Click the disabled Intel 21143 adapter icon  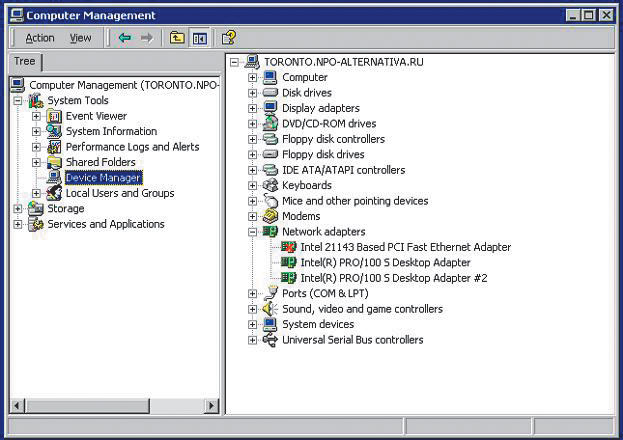click(x=289, y=247)
